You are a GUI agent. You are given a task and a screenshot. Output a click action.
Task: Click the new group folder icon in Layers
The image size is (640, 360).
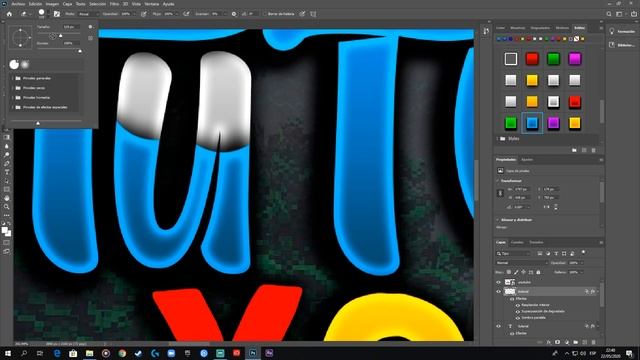[x=576, y=342]
